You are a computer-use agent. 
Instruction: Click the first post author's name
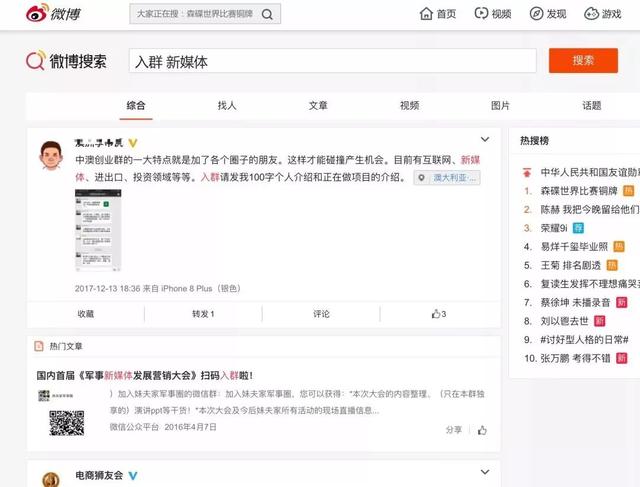tap(99, 143)
